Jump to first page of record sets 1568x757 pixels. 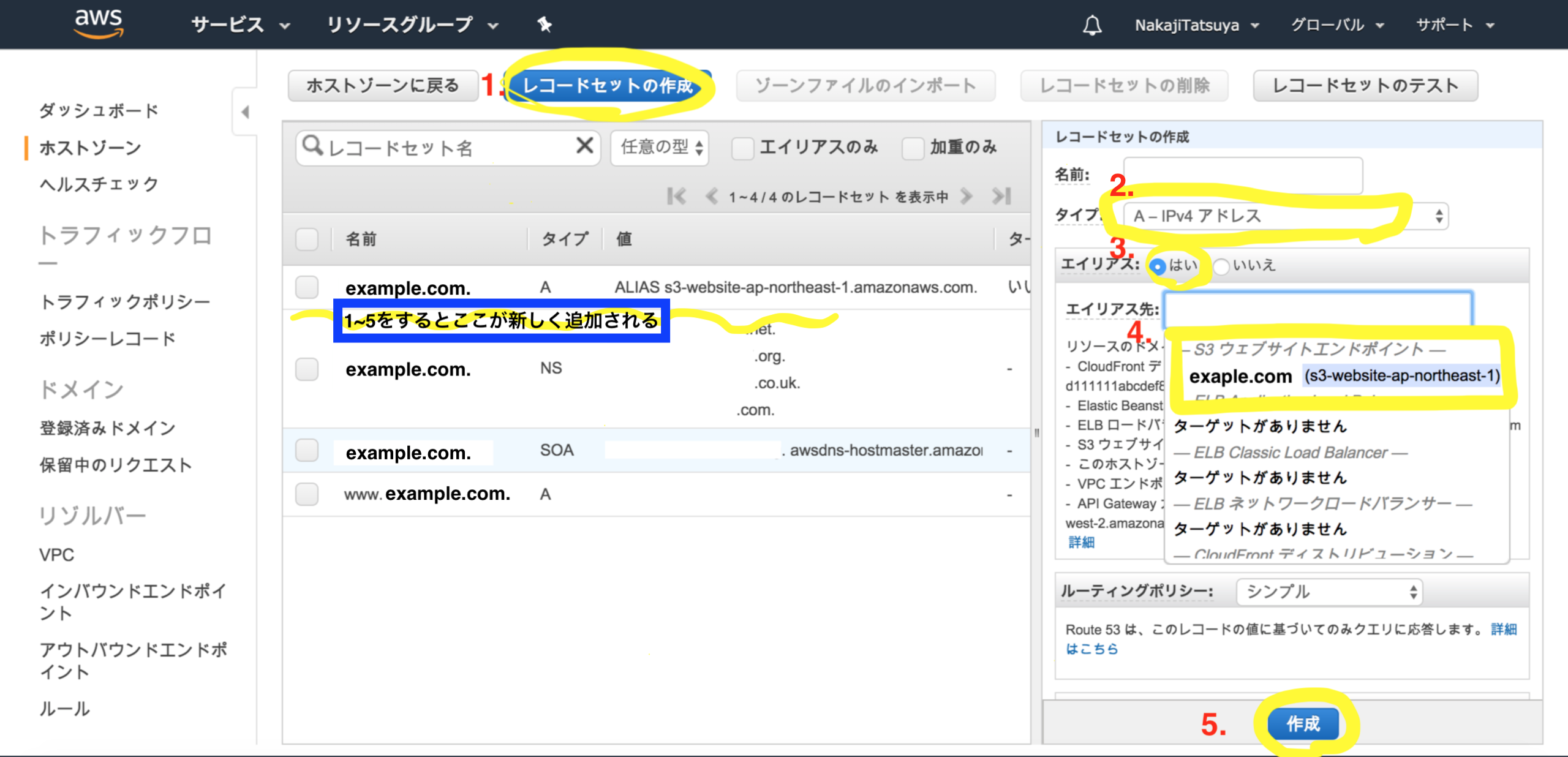[676, 197]
